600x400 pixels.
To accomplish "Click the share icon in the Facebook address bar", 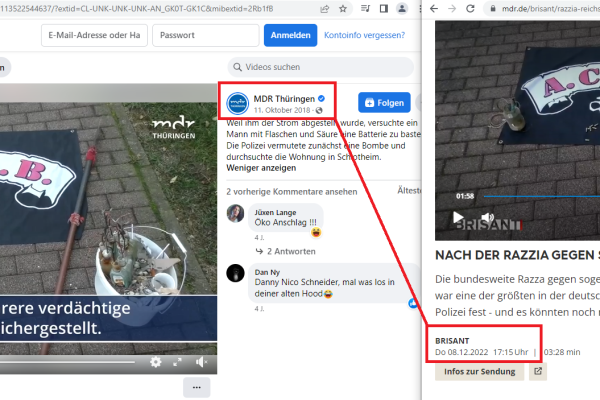I will point(324,8).
